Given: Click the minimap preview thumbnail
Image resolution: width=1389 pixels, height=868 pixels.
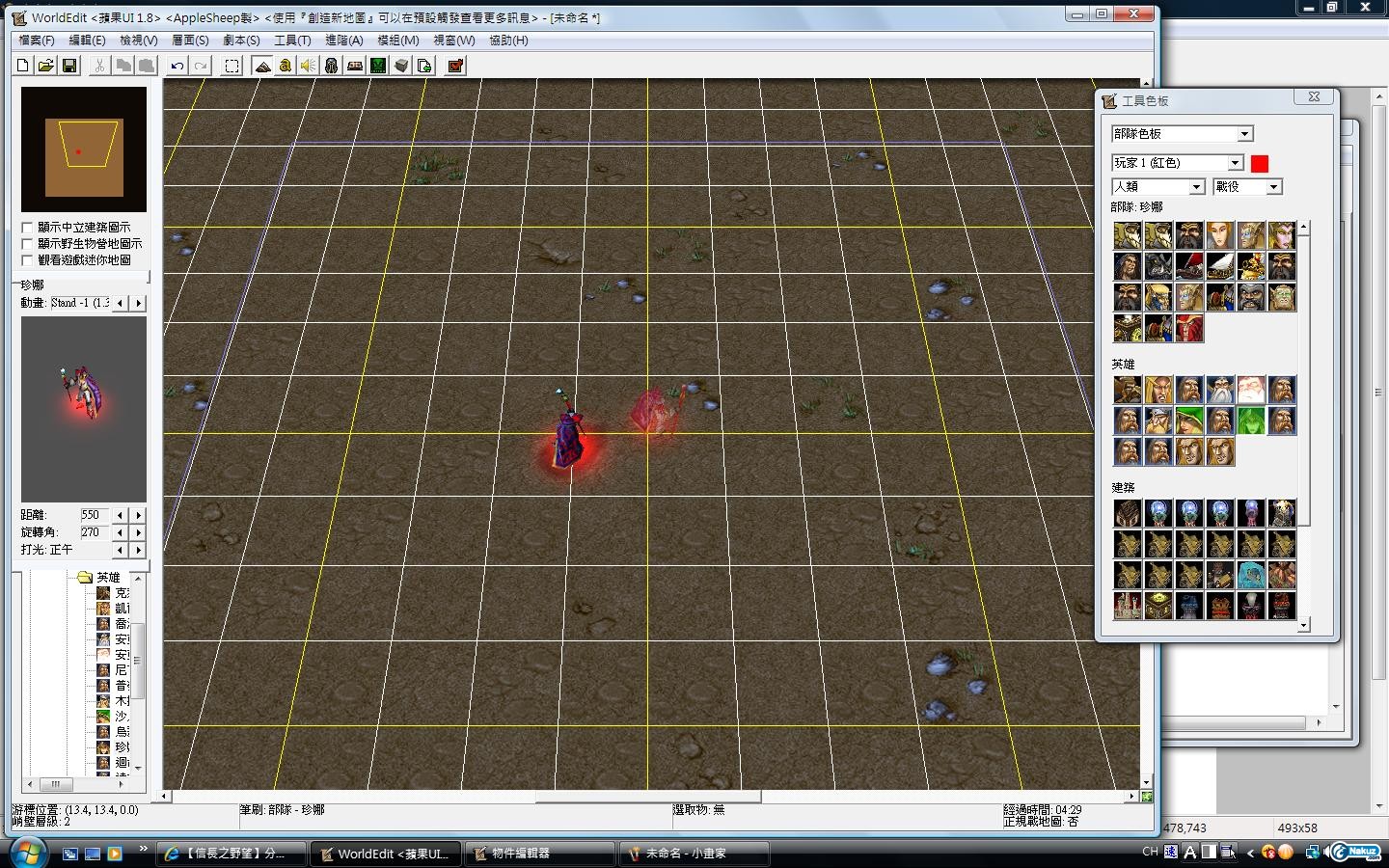Looking at the screenshot, I should click(x=84, y=149).
